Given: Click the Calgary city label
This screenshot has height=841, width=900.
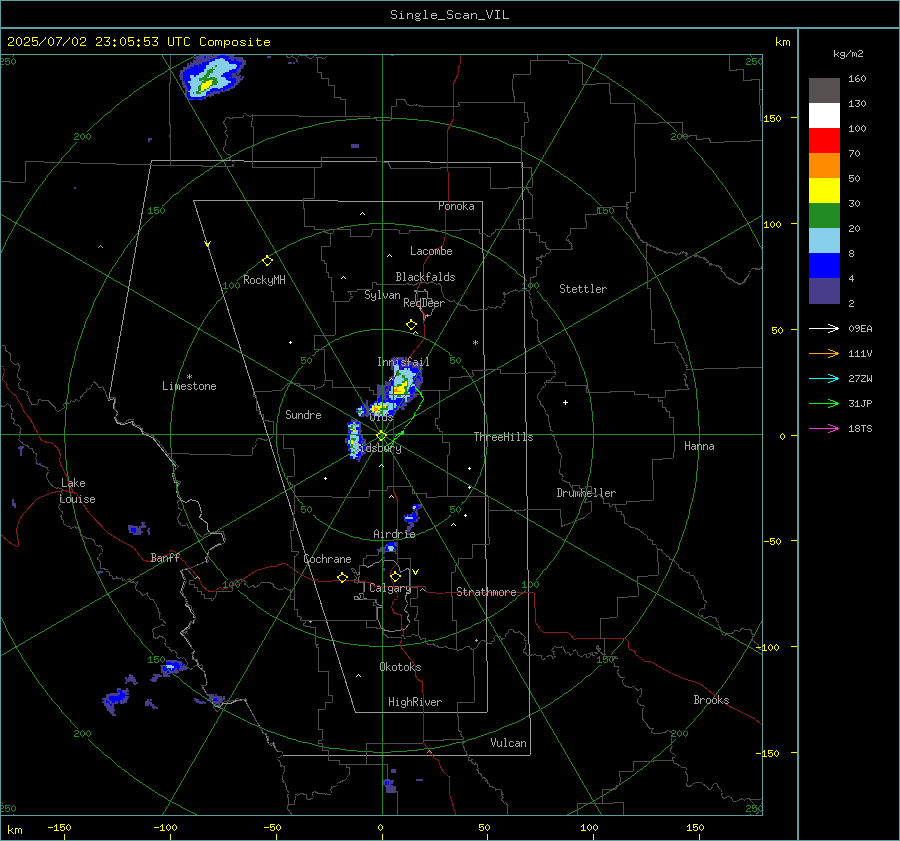Looking at the screenshot, I should point(390,588).
